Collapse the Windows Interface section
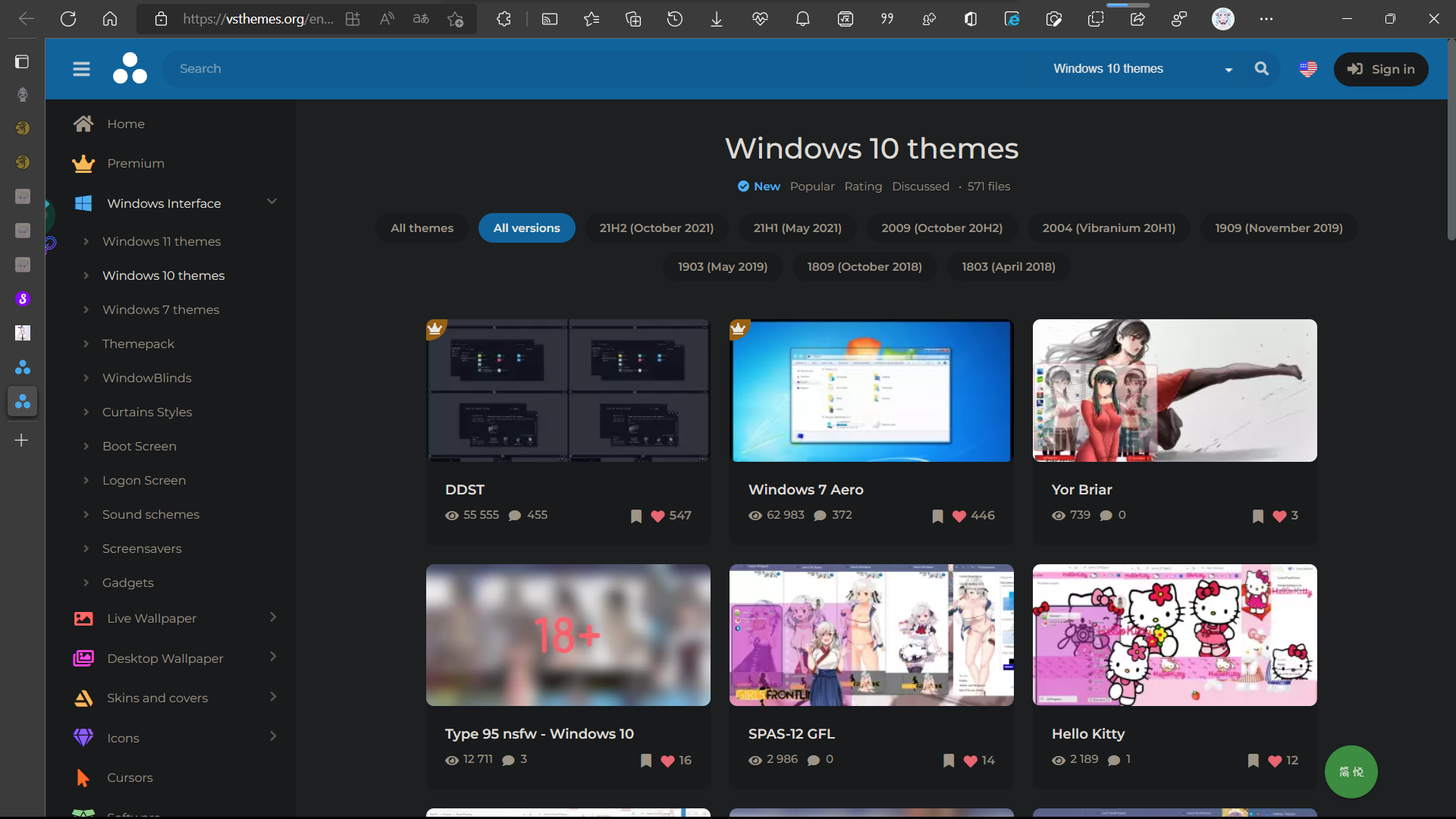Screen dimensions: 1456x819 point(271,202)
